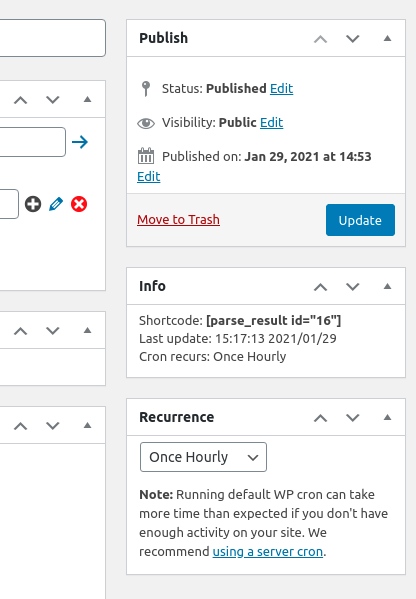Image resolution: width=416 pixels, height=599 pixels.
Task: Open the Once Hourly recurrence dropdown
Action: pyautogui.click(x=203, y=457)
